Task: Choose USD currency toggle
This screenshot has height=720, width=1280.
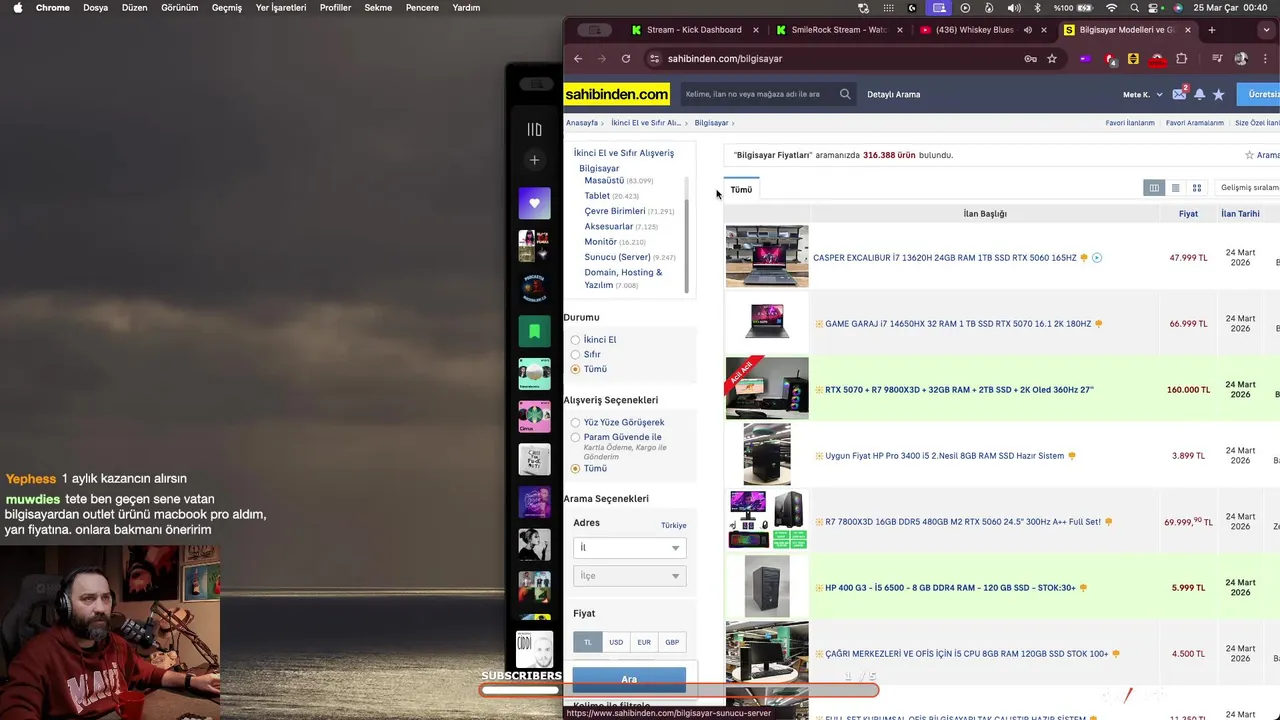Action: (x=616, y=642)
